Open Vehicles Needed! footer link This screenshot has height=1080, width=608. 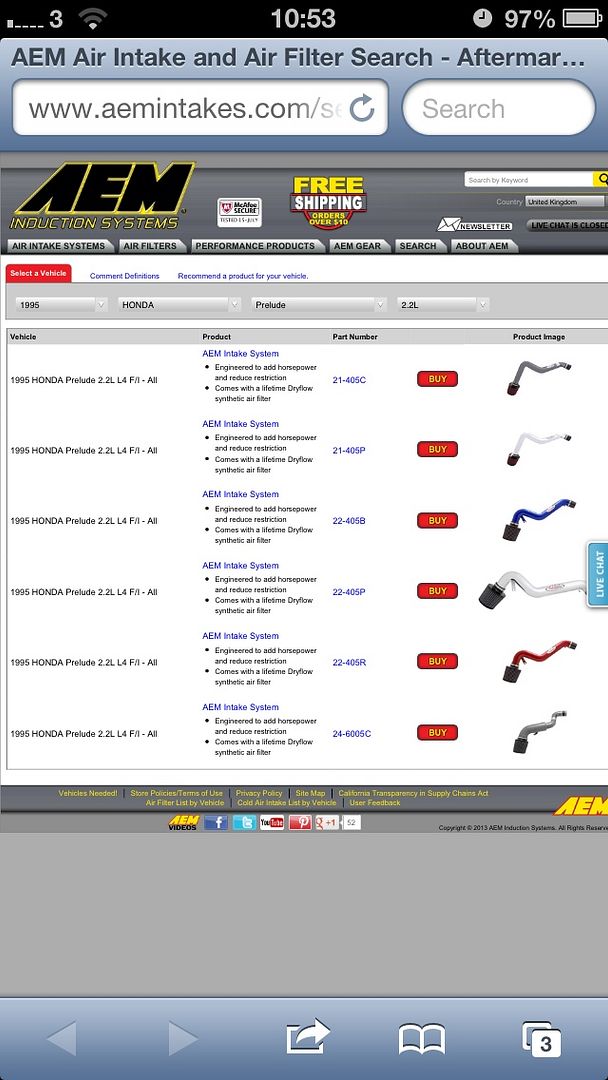pyautogui.click(x=88, y=793)
